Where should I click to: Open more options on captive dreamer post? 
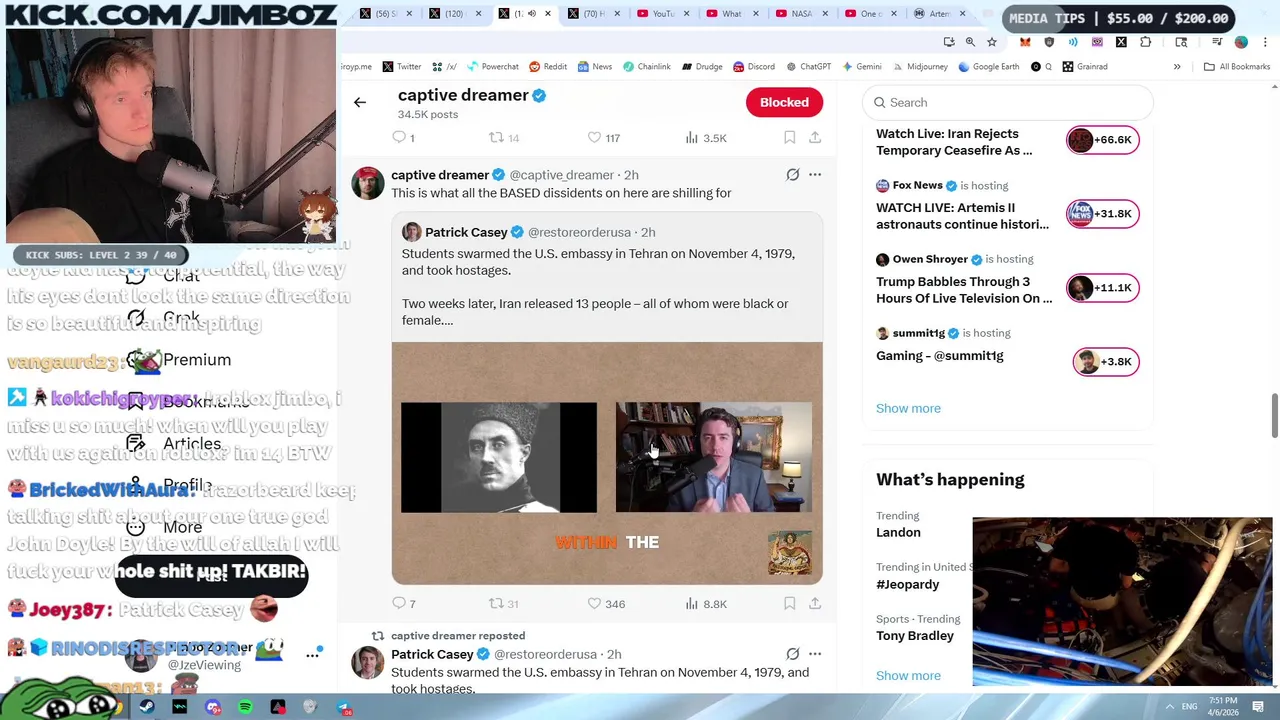click(815, 175)
